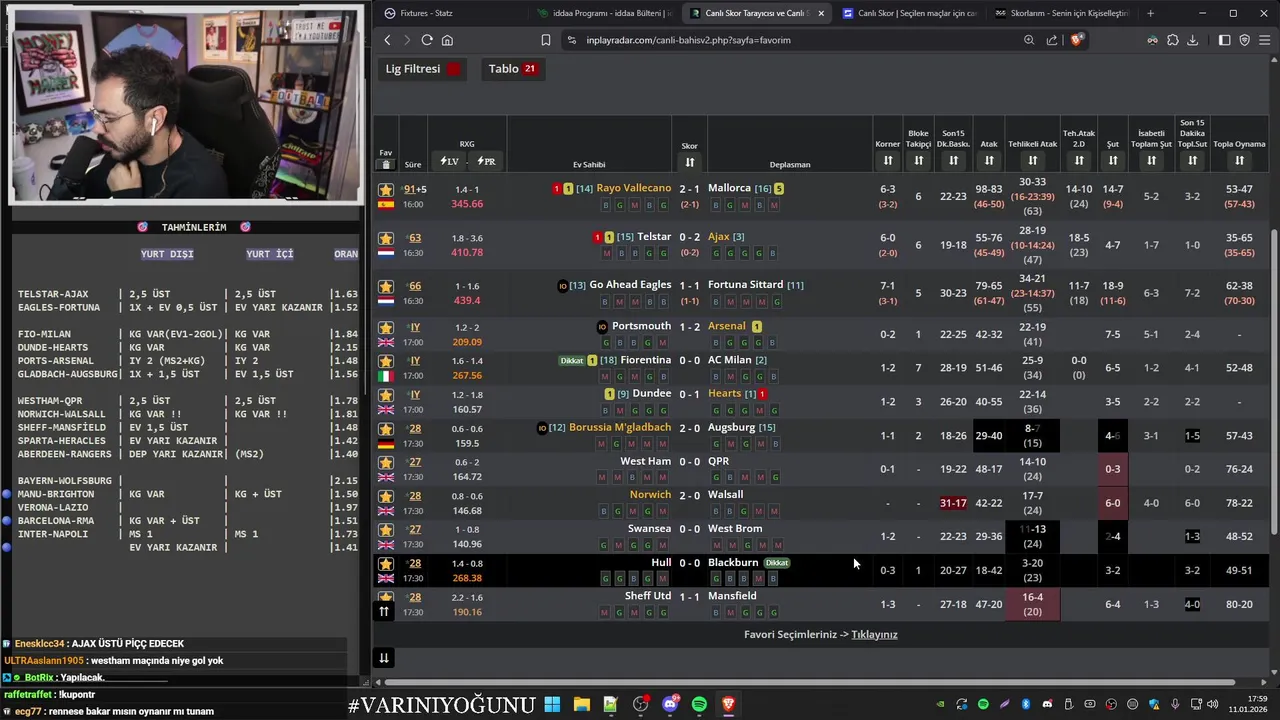This screenshot has height=720, width=1280.
Task: Open browser extensions puzzle icon
Action: pos(1173,40)
